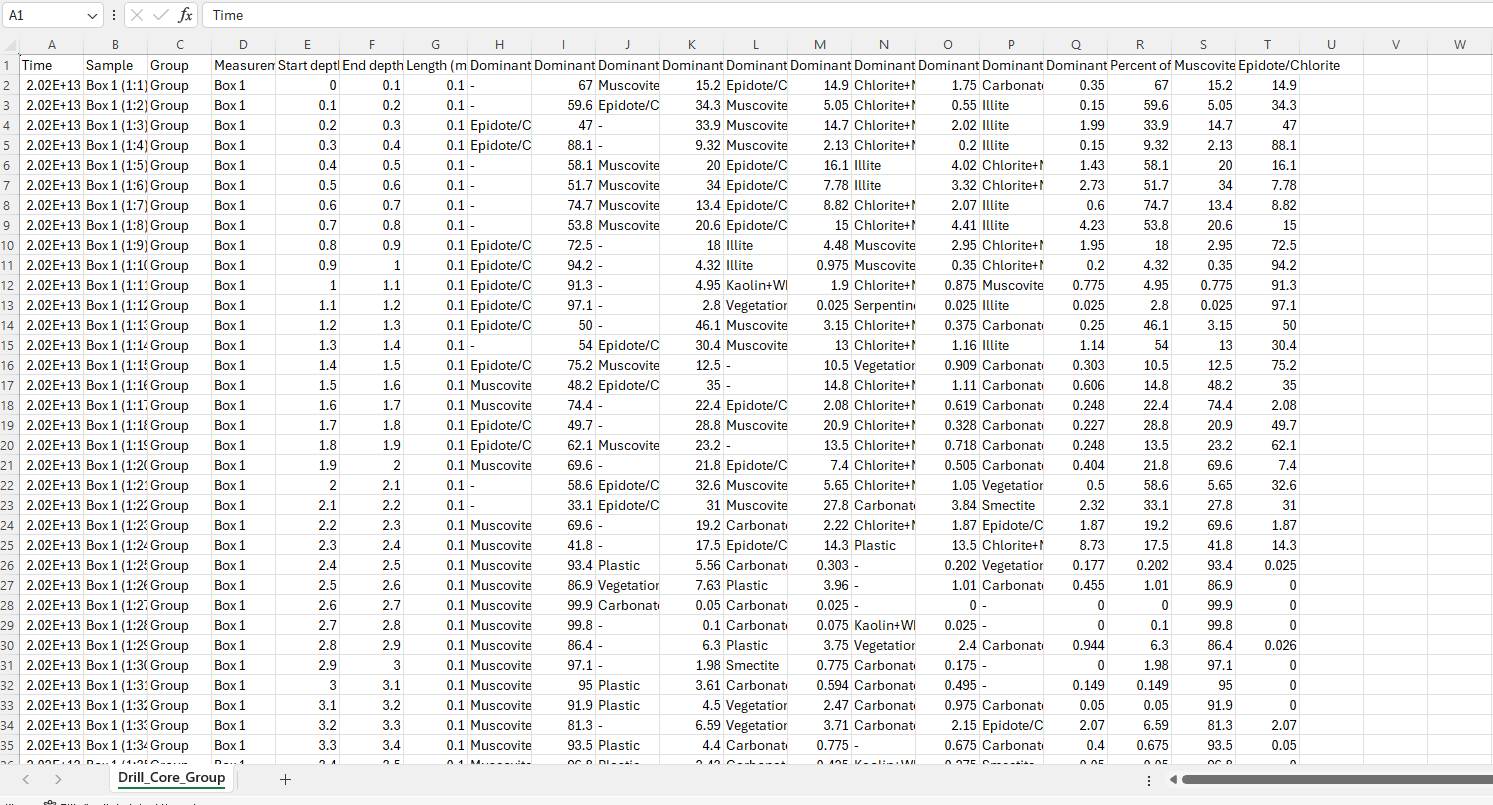Select the Percent of header cell in R1

[x=1140, y=65]
